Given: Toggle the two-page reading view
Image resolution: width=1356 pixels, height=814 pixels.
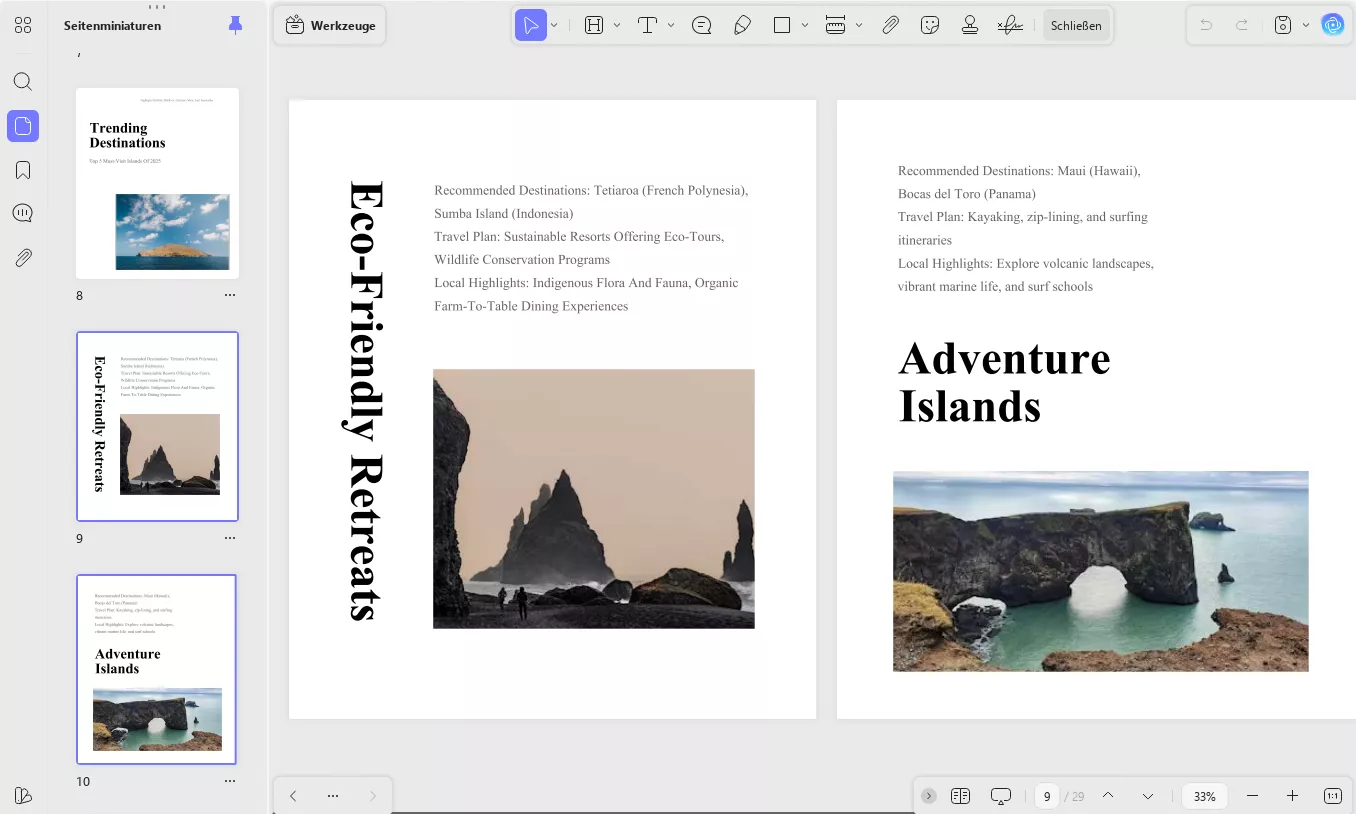Looking at the screenshot, I should click(x=960, y=796).
